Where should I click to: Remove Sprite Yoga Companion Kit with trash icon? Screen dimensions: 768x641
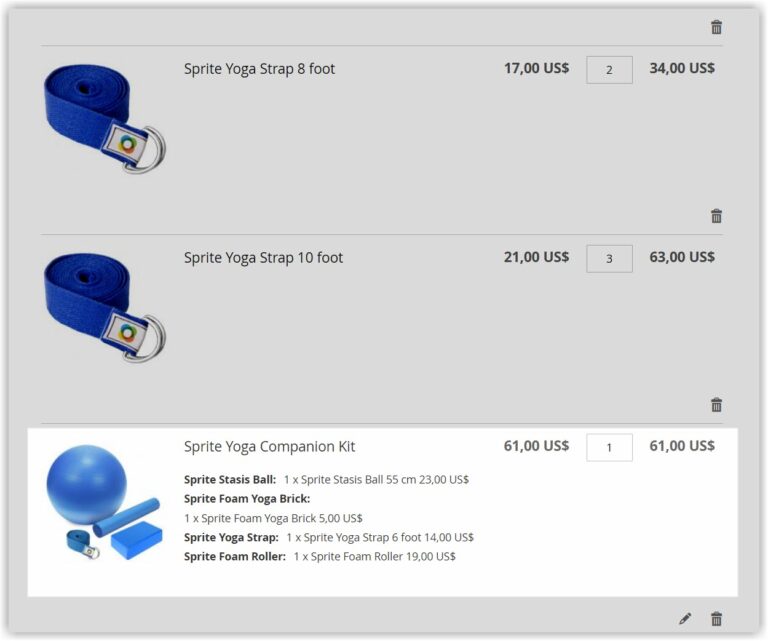tap(716, 618)
